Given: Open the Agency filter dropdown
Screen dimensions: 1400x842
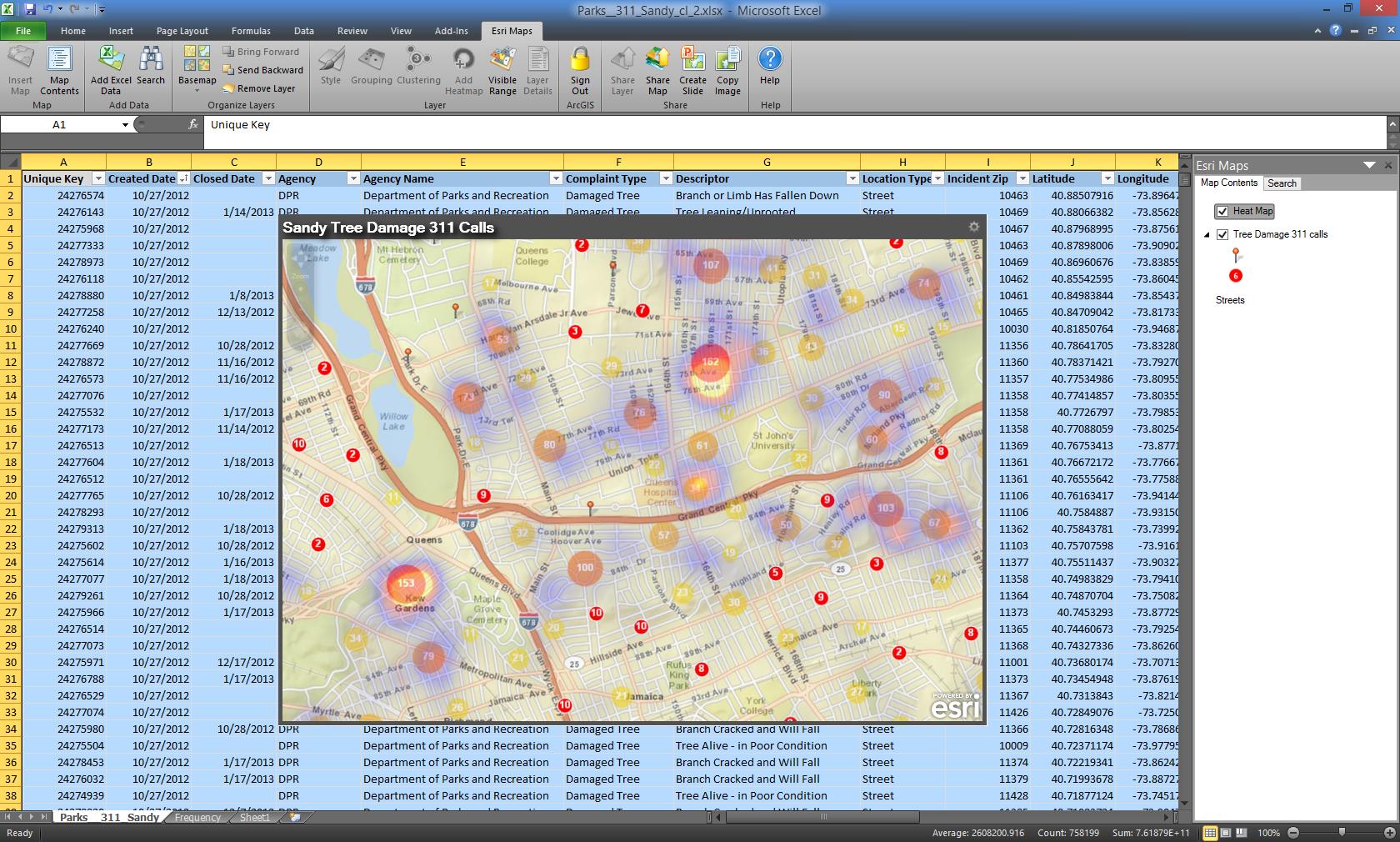Looking at the screenshot, I should 353,178.
